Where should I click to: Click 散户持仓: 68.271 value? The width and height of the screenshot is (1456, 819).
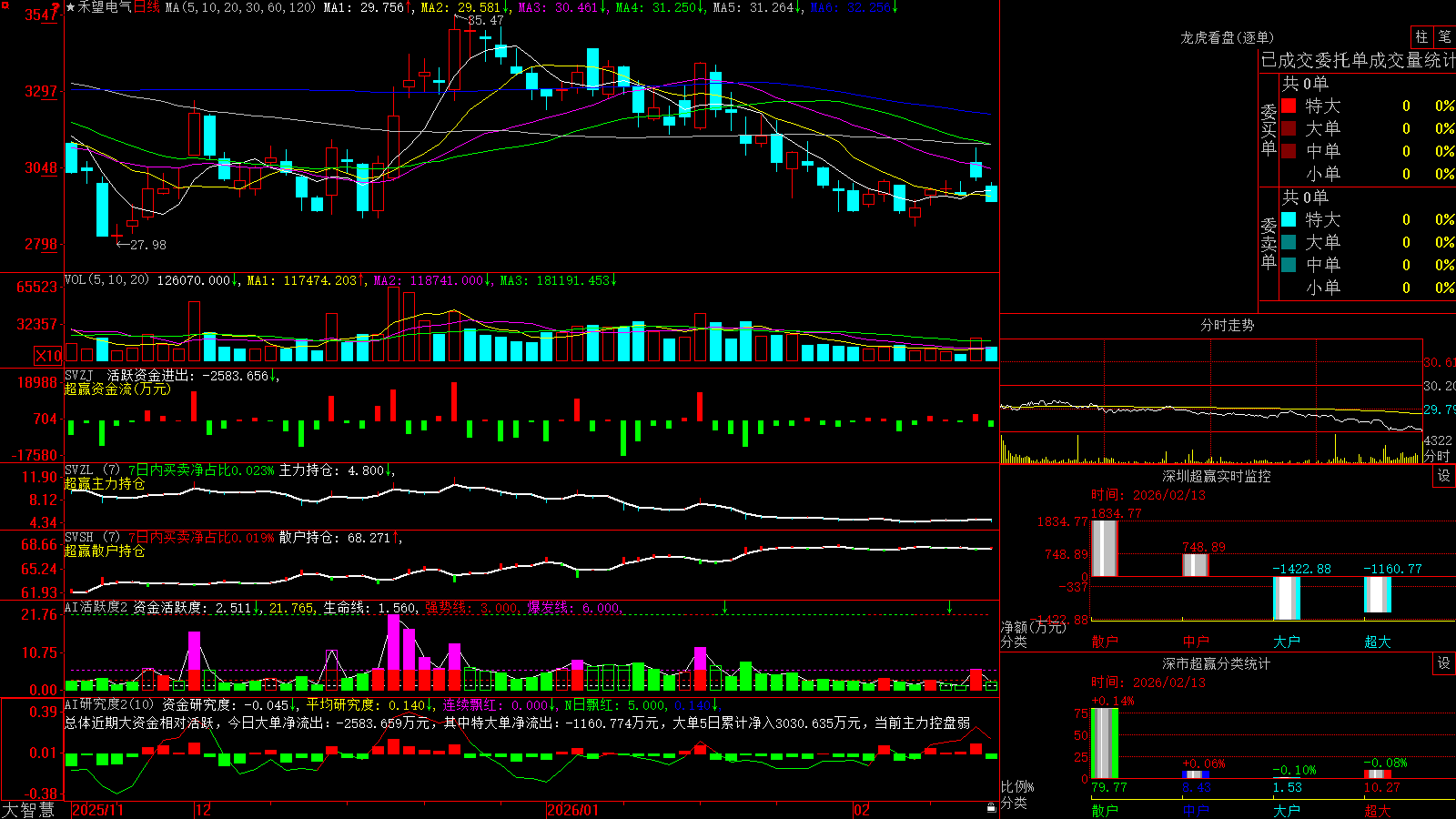pyautogui.click(x=334, y=538)
